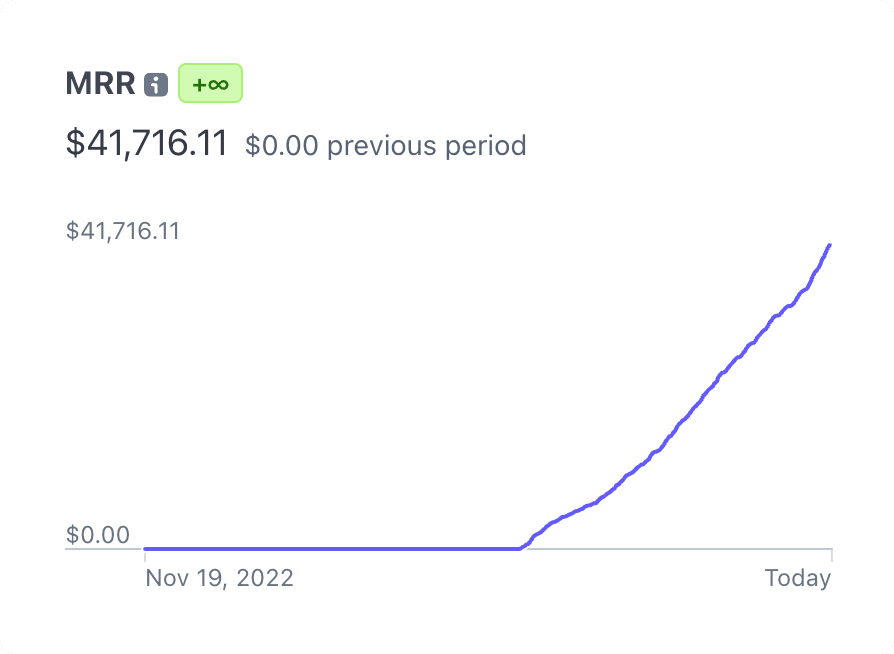Image resolution: width=894 pixels, height=654 pixels.
Task: Click the green +∞ growth badge
Action: tap(210, 84)
